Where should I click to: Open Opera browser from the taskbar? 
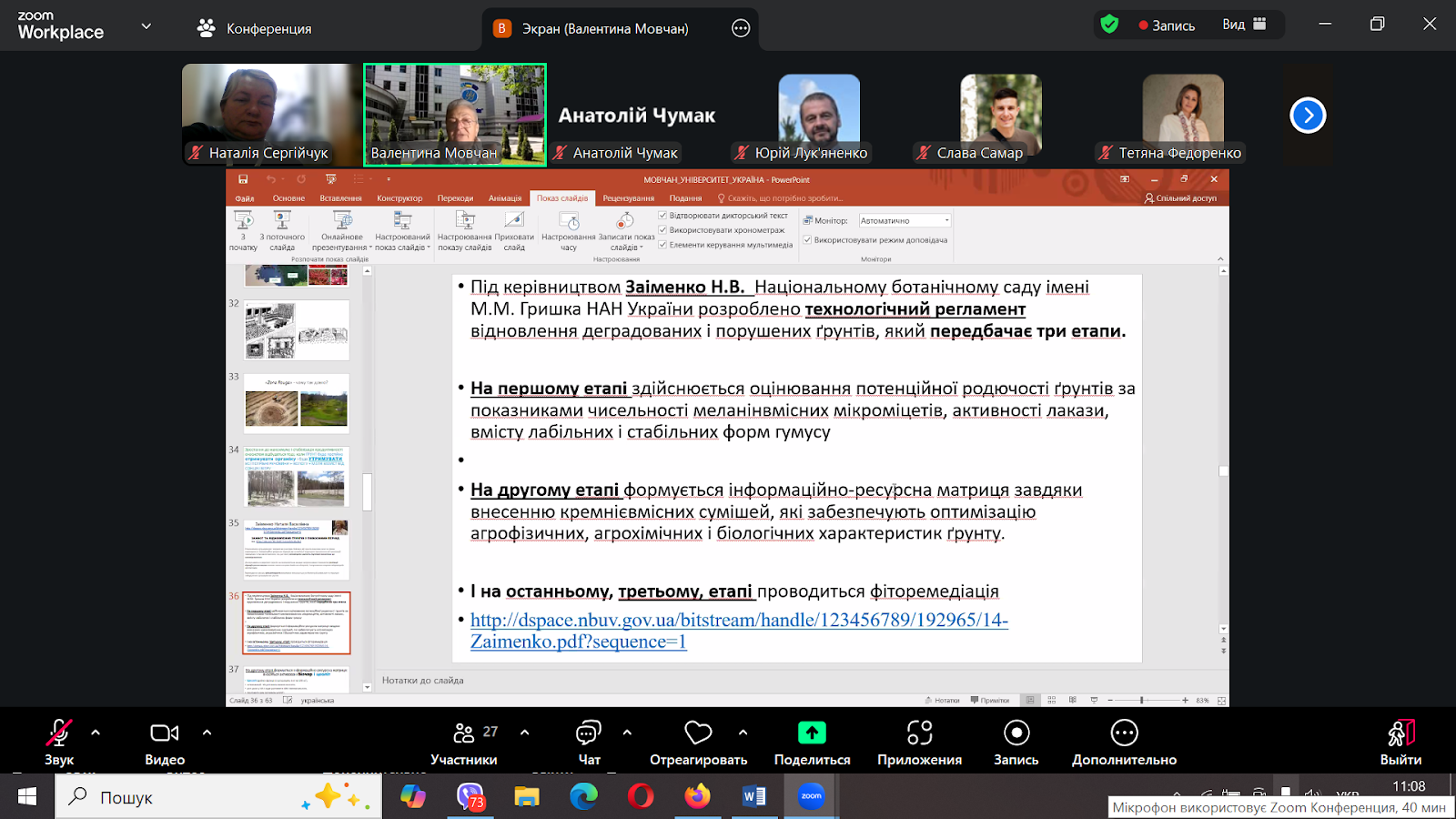[x=641, y=797]
